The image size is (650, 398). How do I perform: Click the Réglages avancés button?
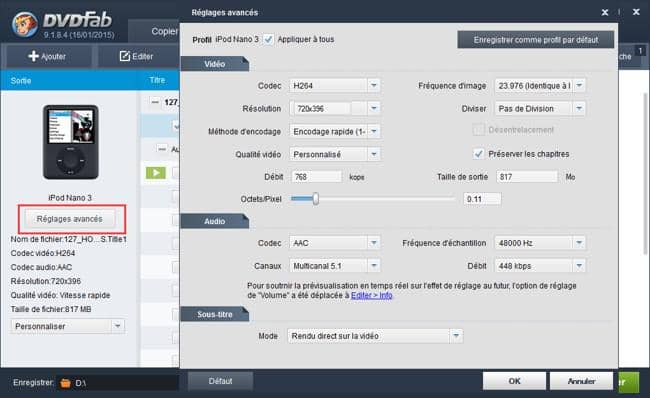coord(70,218)
